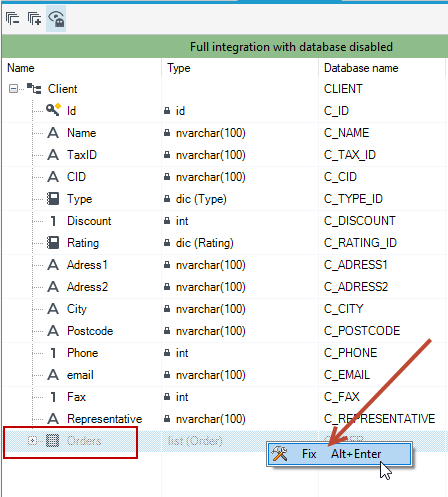This screenshot has height=497, width=448.
Task: Click the lock icon in id type cell
Action: pyautogui.click(x=167, y=111)
